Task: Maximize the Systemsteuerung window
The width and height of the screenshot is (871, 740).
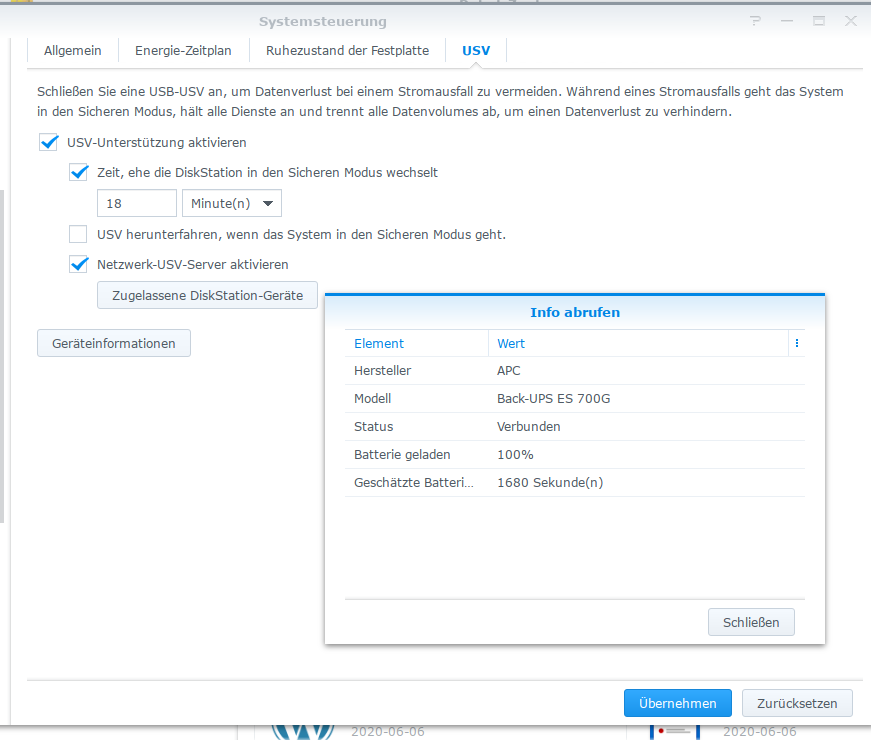Action: (x=819, y=21)
